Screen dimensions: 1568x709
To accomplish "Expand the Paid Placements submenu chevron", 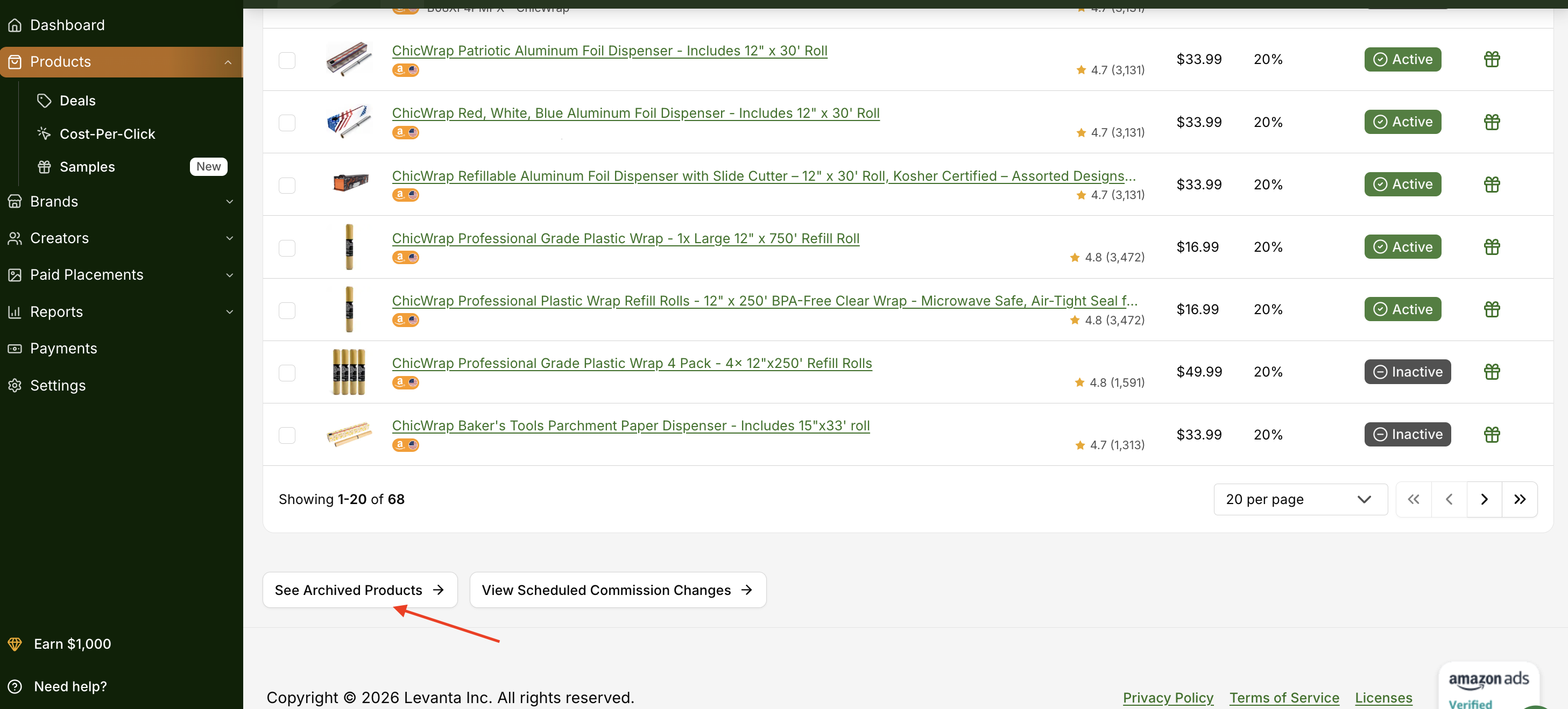I will [x=229, y=275].
